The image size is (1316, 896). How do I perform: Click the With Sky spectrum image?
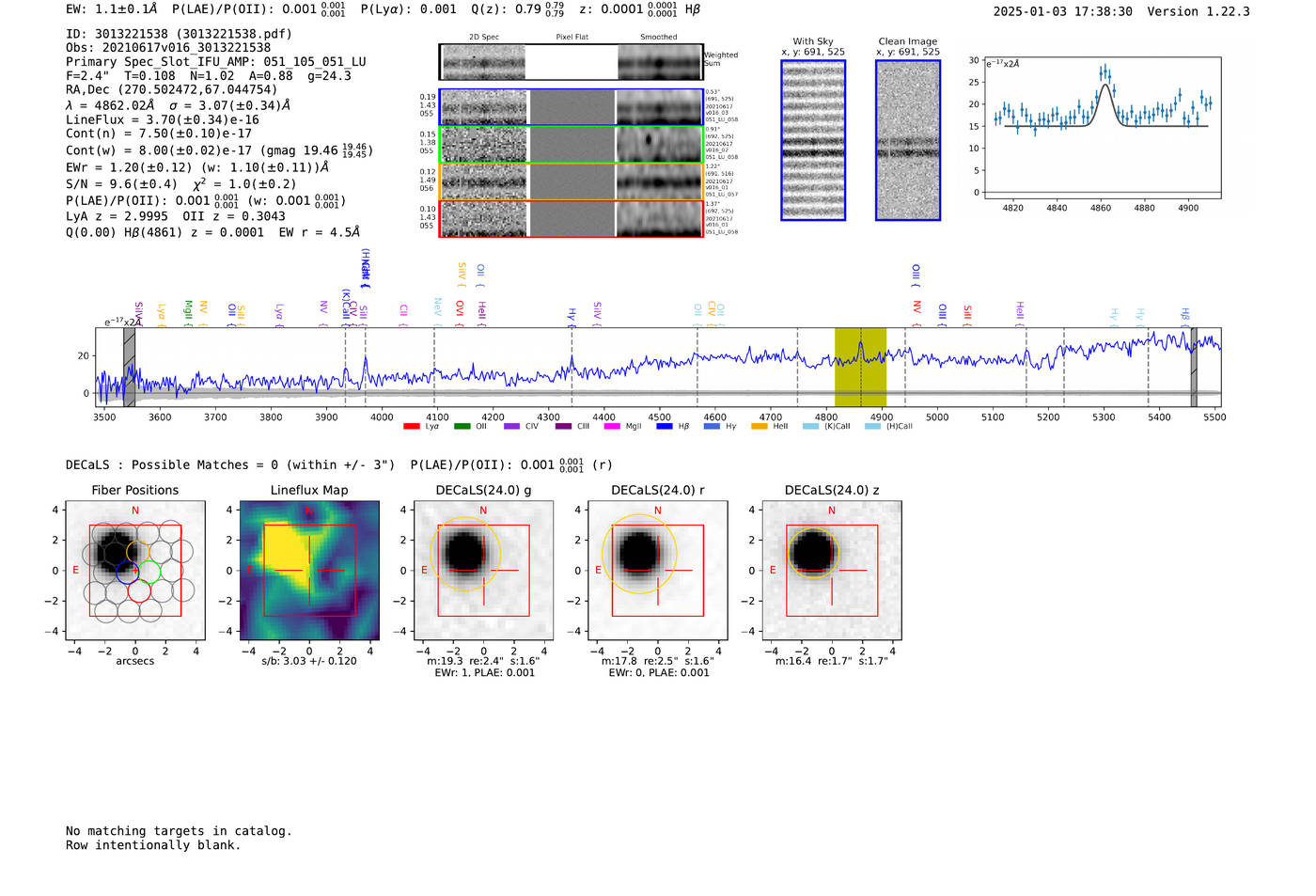click(x=813, y=140)
